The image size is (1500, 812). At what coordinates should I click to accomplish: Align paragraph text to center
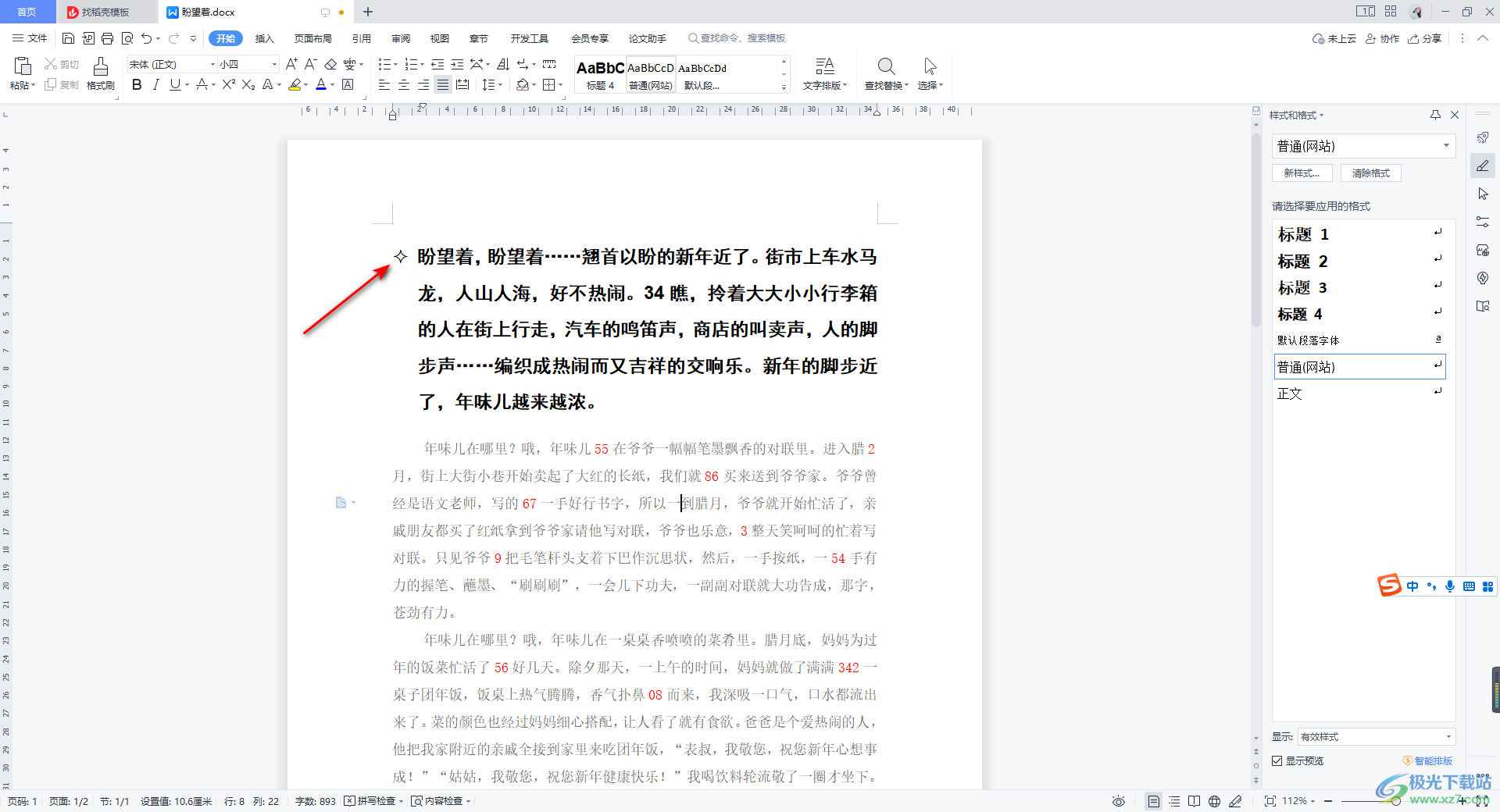click(404, 84)
